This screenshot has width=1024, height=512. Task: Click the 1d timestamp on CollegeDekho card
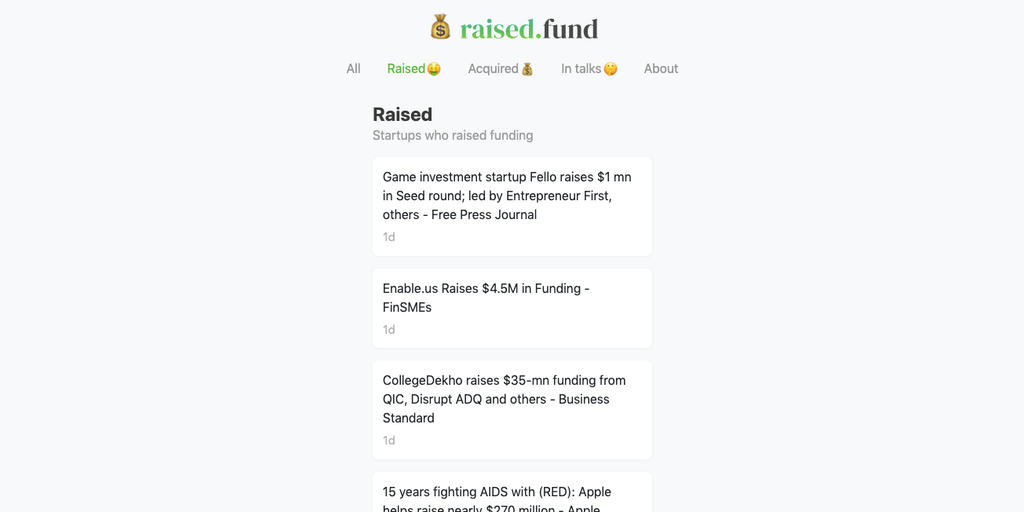[x=389, y=441]
